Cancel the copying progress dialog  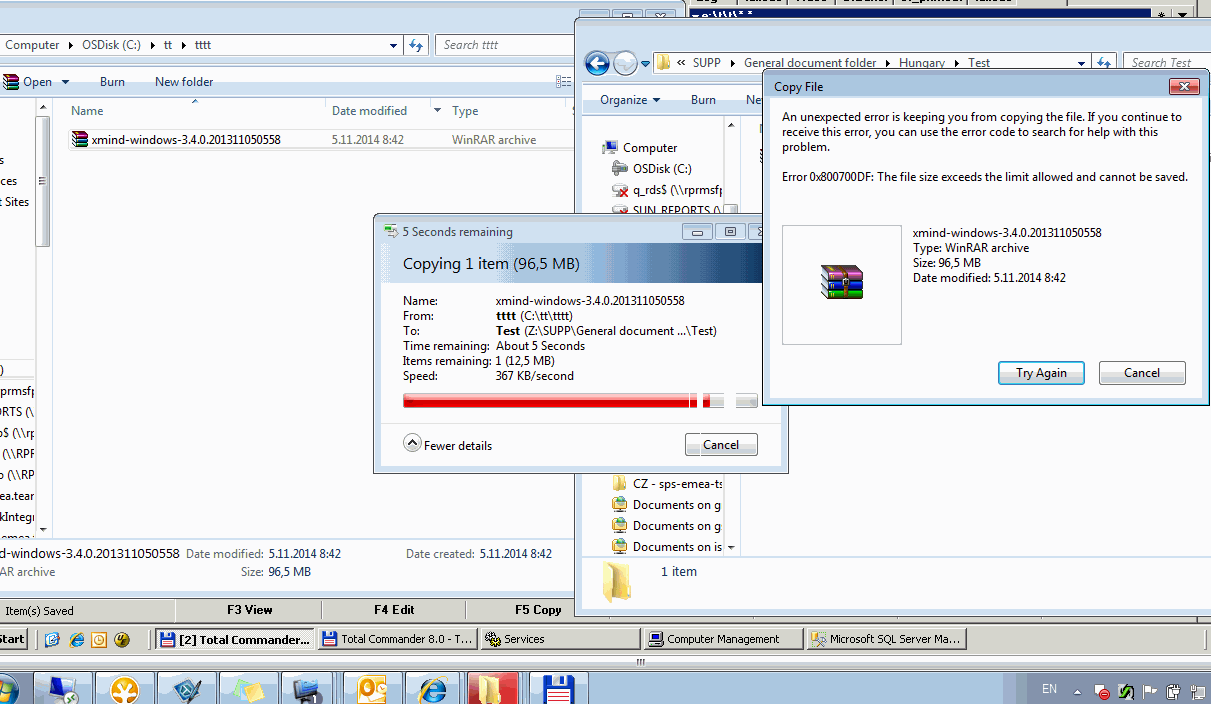coord(721,445)
